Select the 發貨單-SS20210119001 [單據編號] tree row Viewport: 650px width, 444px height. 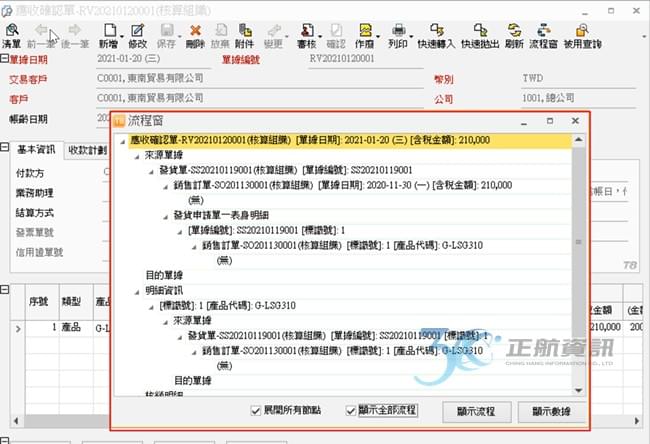coord(286,170)
